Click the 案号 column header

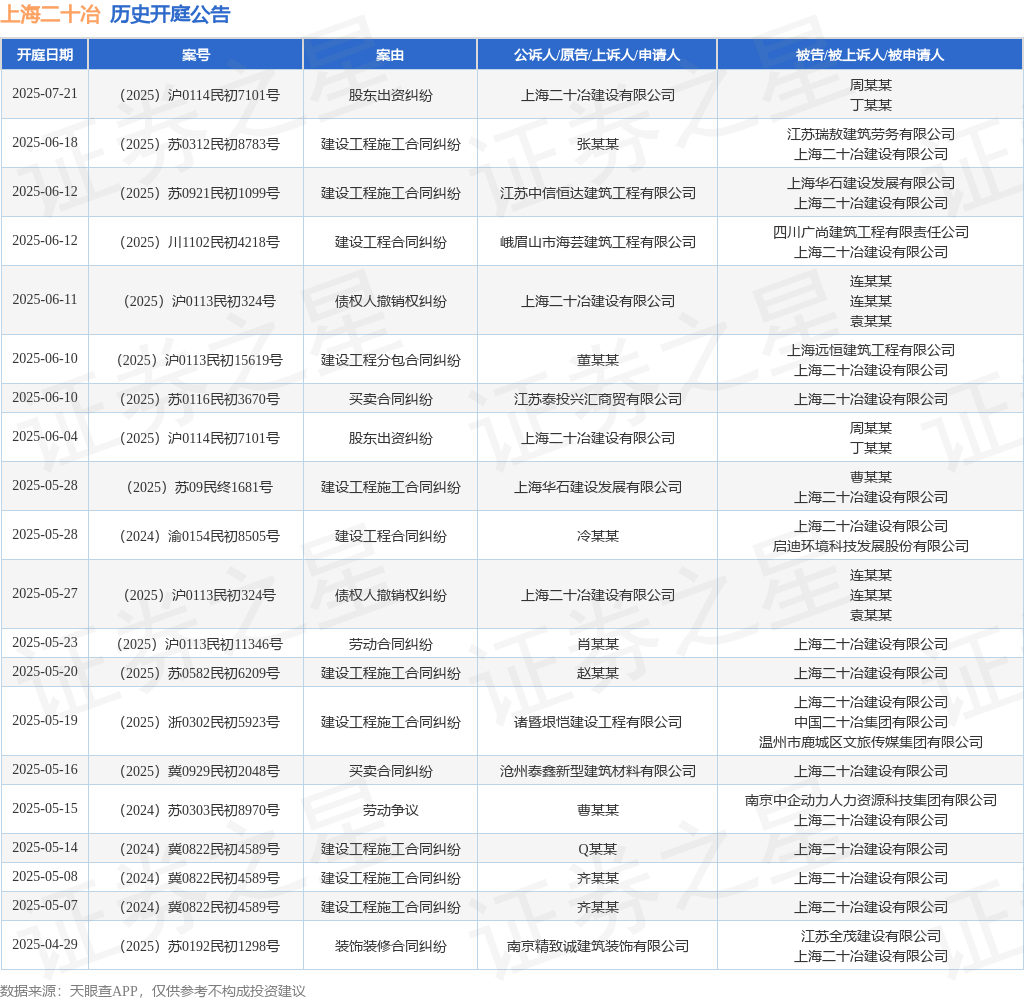[x=195, y=55]
